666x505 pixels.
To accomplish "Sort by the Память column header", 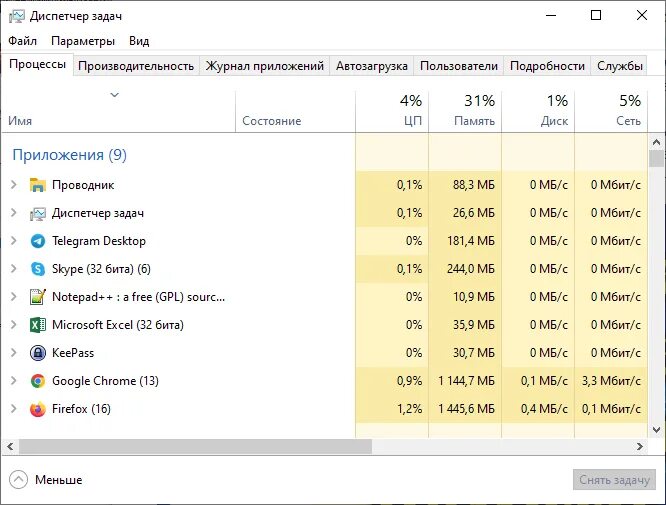I will tap(465, 111).
